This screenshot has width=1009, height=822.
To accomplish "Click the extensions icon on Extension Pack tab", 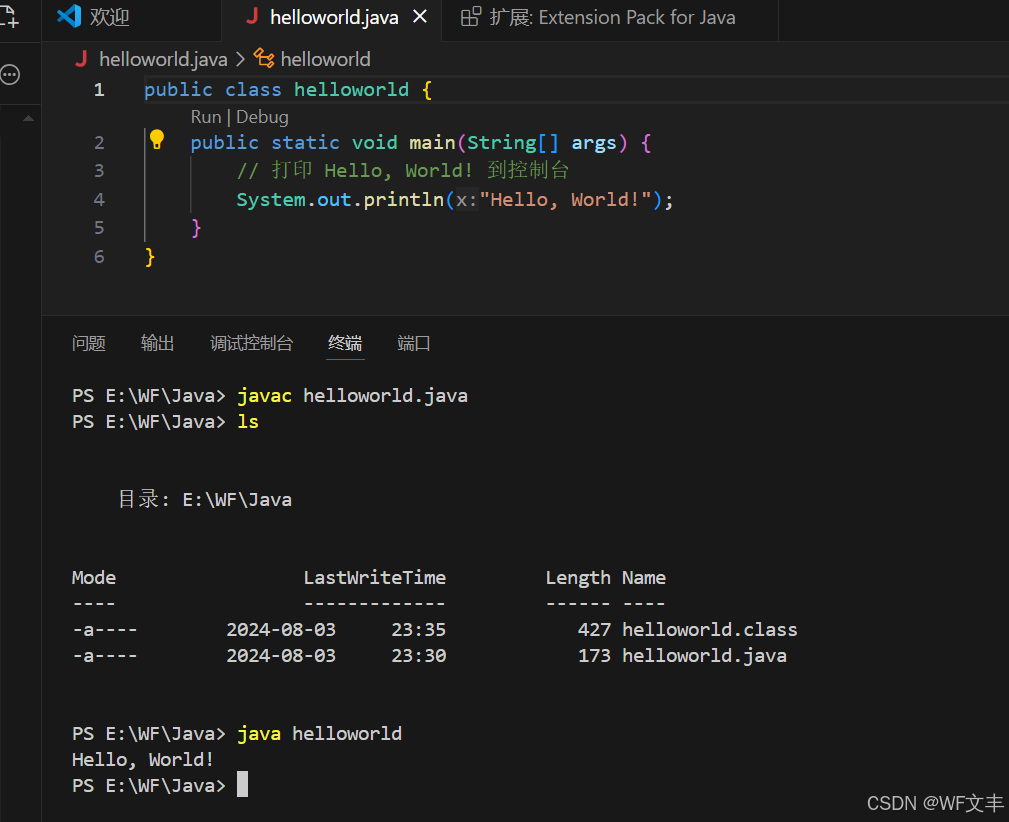I will pos(470,17).
